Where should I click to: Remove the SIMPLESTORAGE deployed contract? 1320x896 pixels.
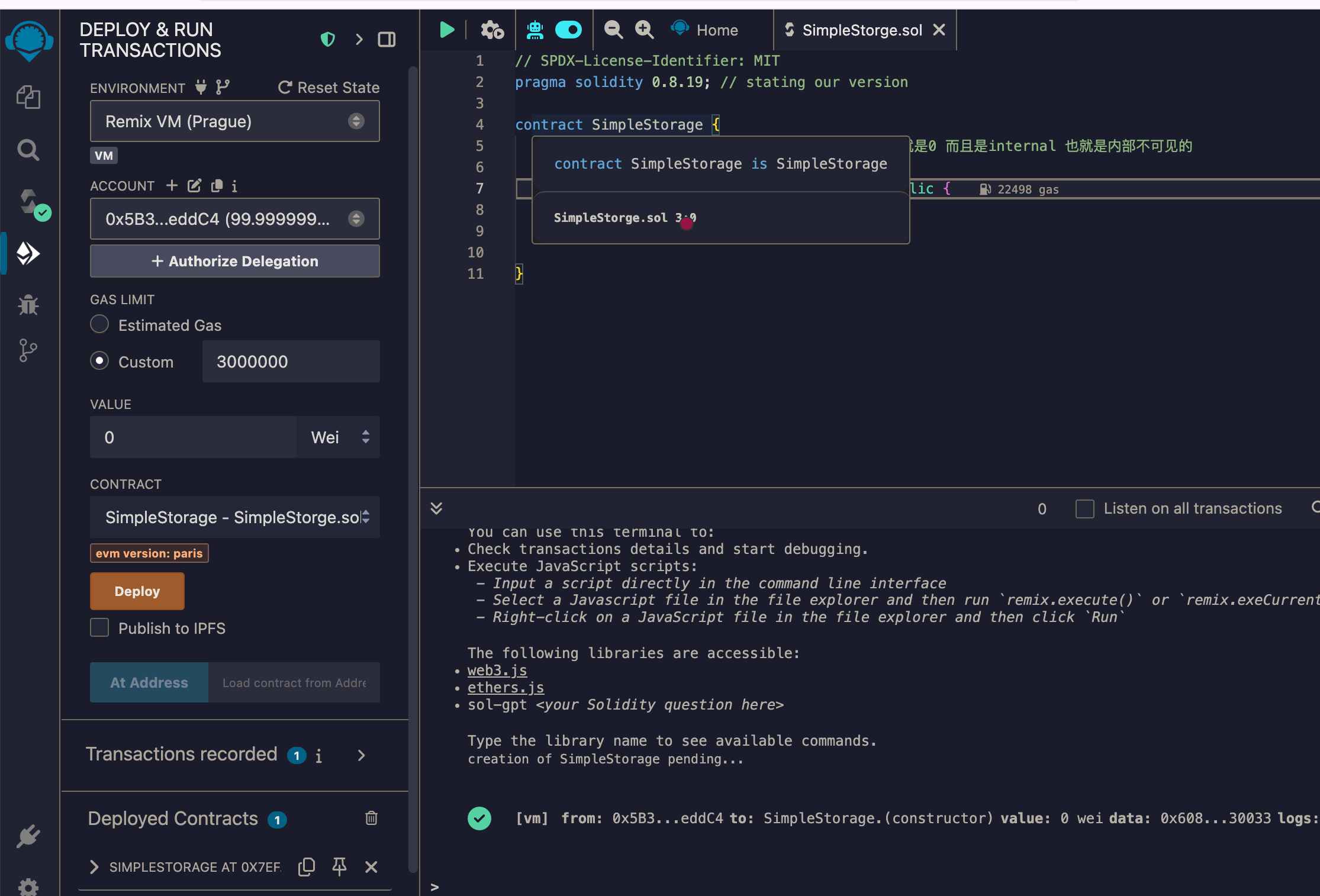coord(371,867)
